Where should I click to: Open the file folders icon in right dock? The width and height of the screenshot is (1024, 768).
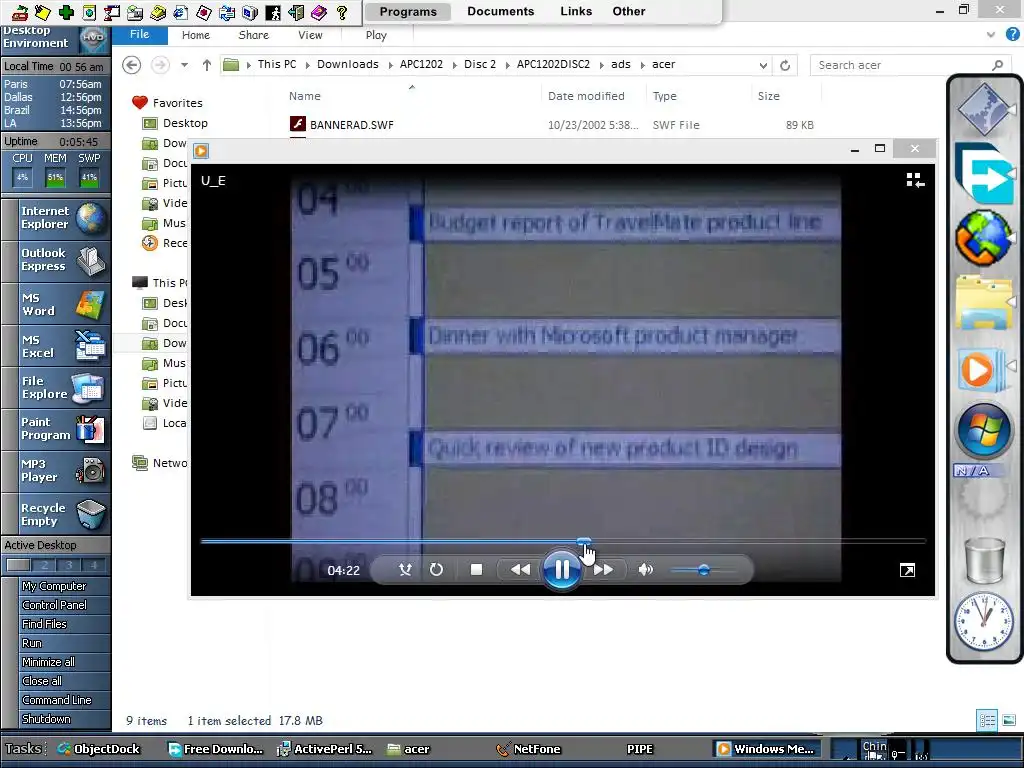click(984, 302)
